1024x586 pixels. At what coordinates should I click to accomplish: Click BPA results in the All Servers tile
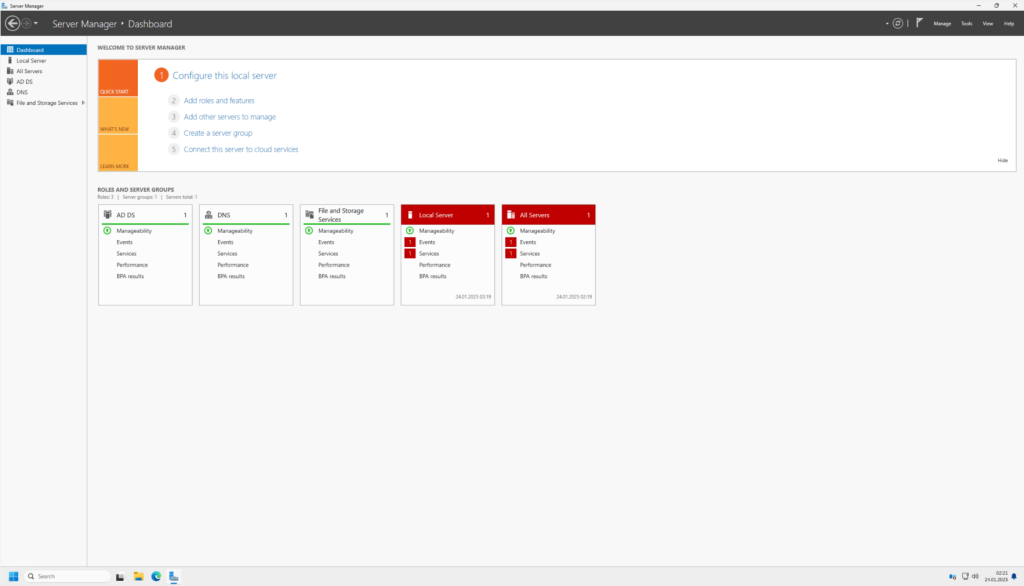pyautogui.click(x=534, y=276)
